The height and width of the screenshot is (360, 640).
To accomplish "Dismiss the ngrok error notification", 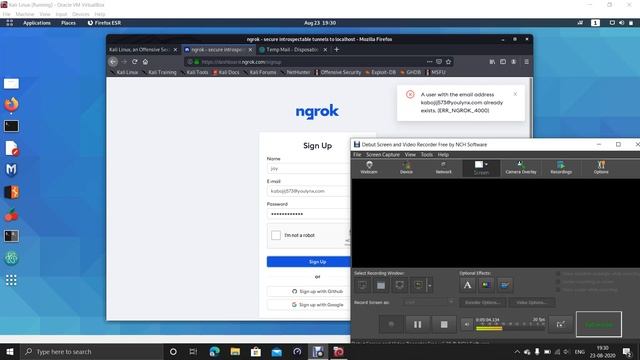I will click(515, 94).
